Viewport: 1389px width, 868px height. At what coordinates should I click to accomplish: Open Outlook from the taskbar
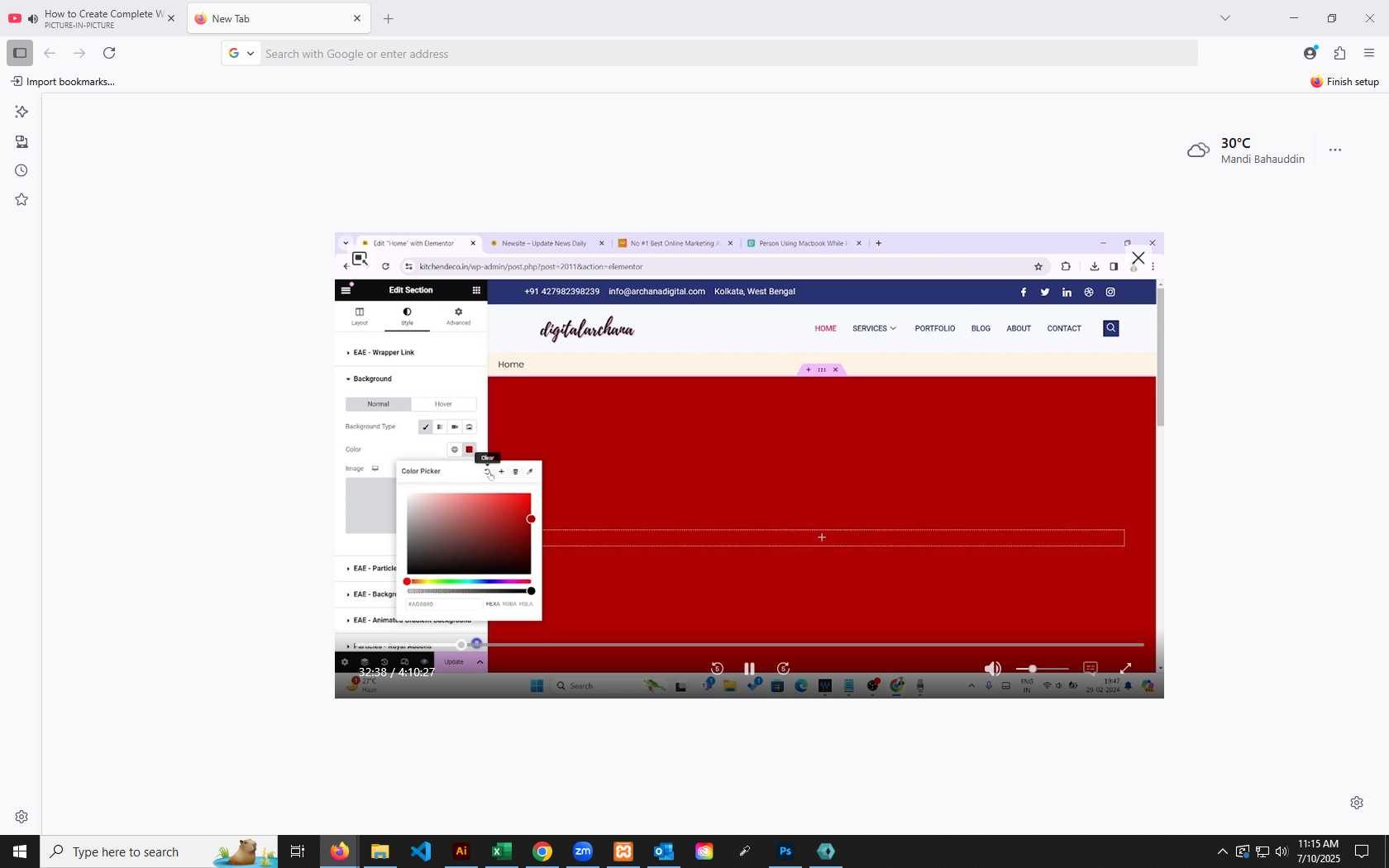663,851
